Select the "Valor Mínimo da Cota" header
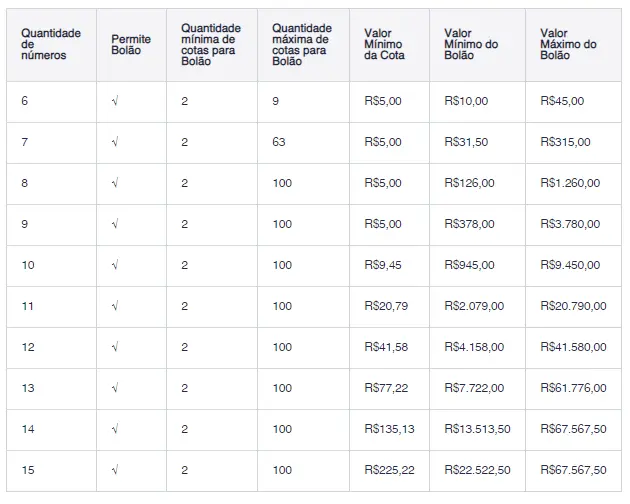 tap(384, 45)
